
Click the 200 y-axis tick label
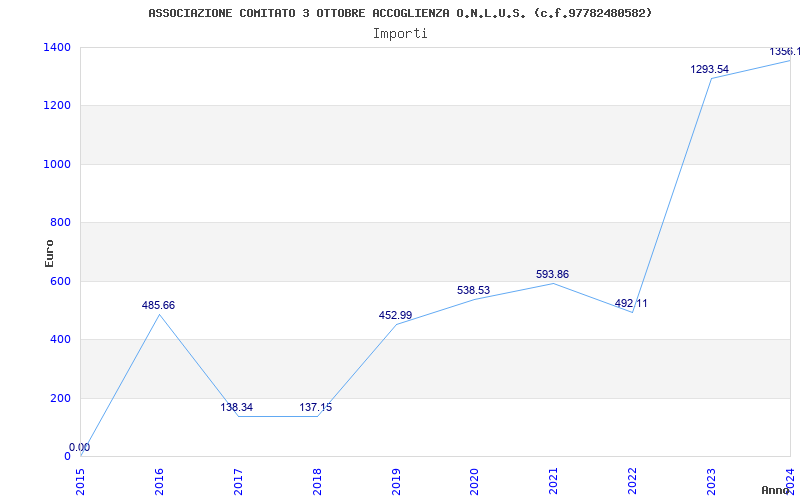(60, 398)
